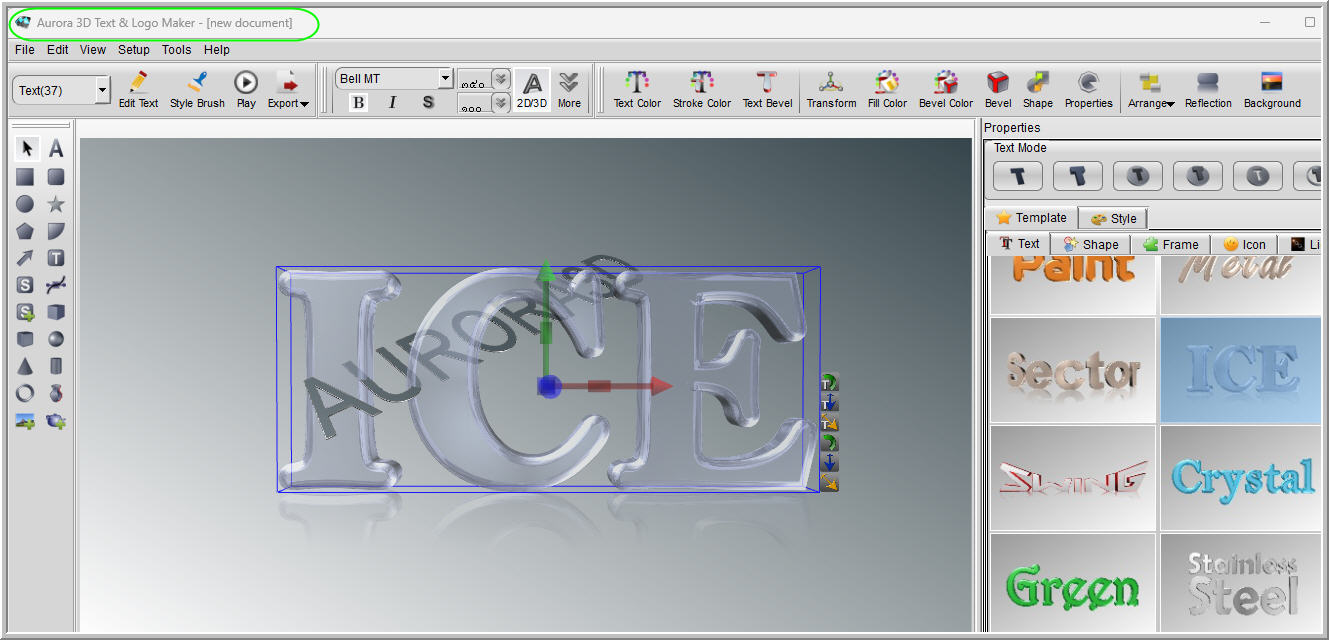
Task: Toggle the S shadow text style
Action: click(428, 102)
